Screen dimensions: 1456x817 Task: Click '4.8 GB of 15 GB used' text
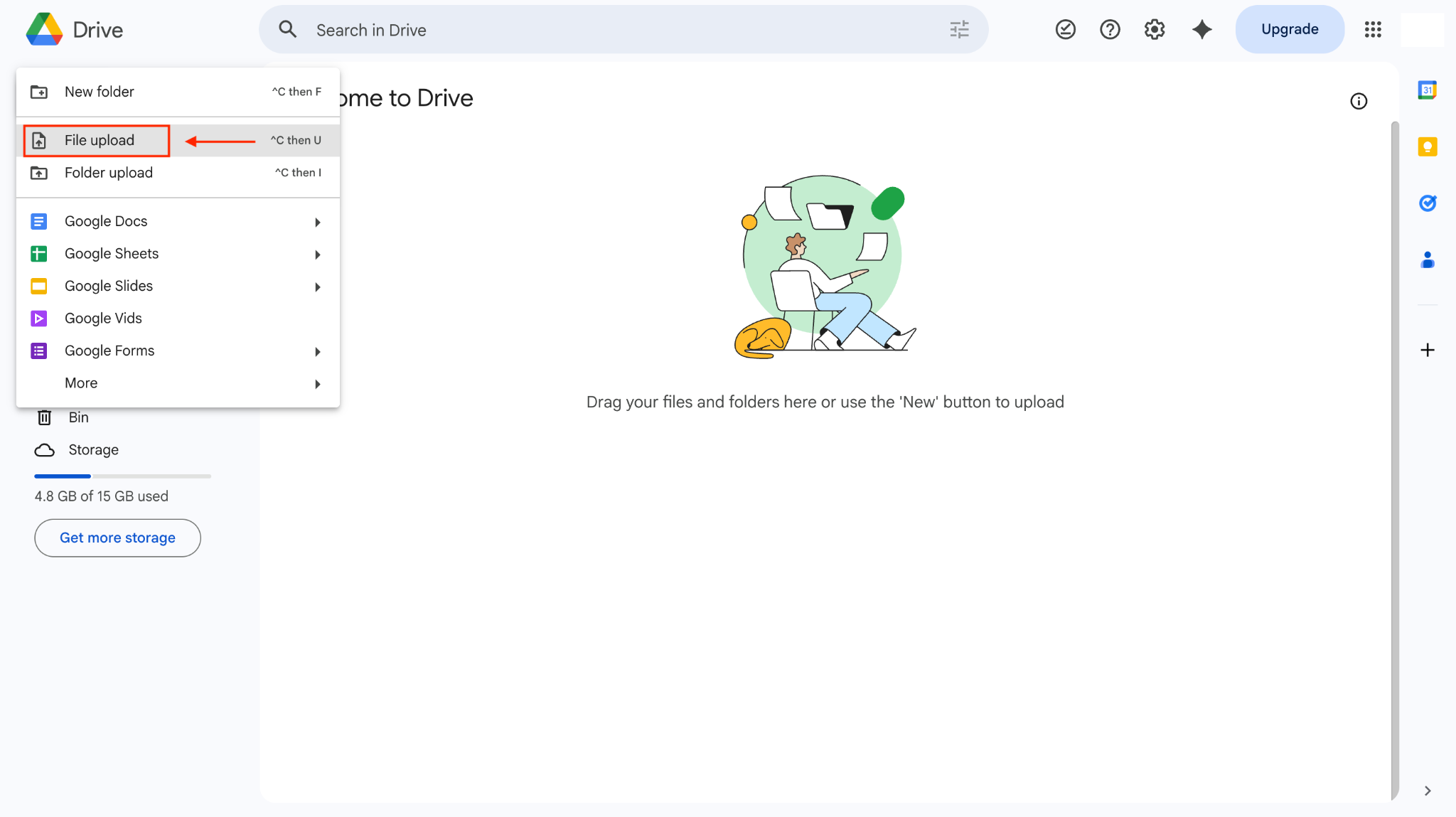(x=102, y=496)
